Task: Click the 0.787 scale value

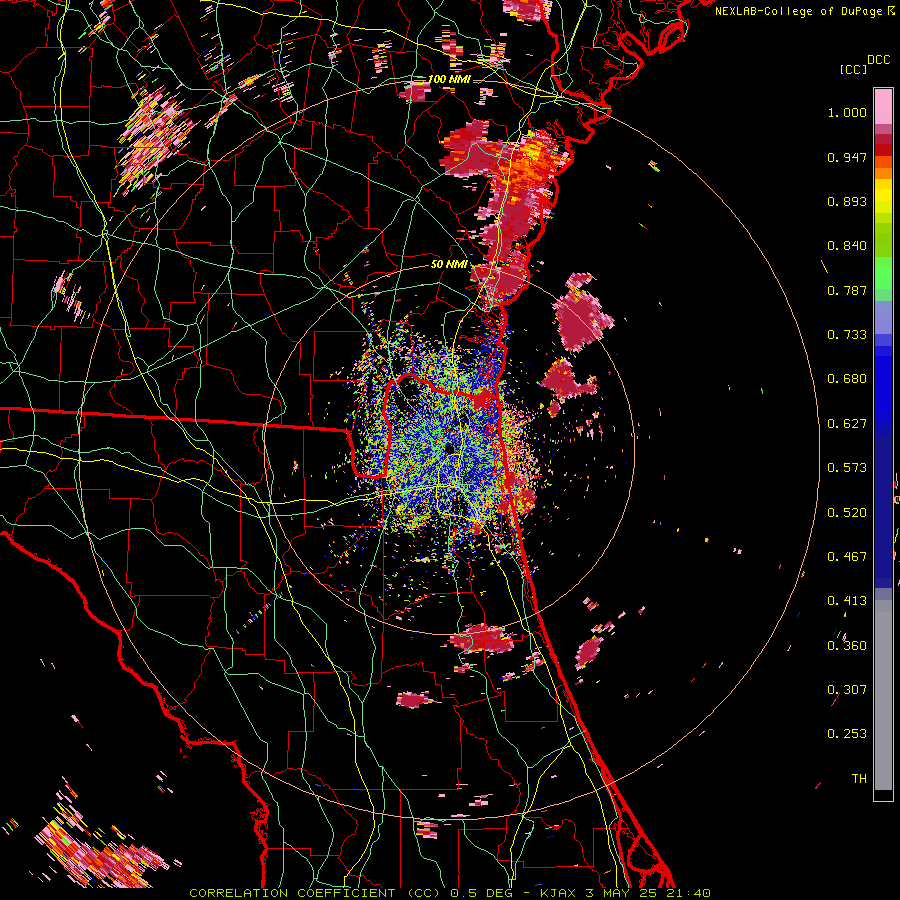Action: click(847, 290)
